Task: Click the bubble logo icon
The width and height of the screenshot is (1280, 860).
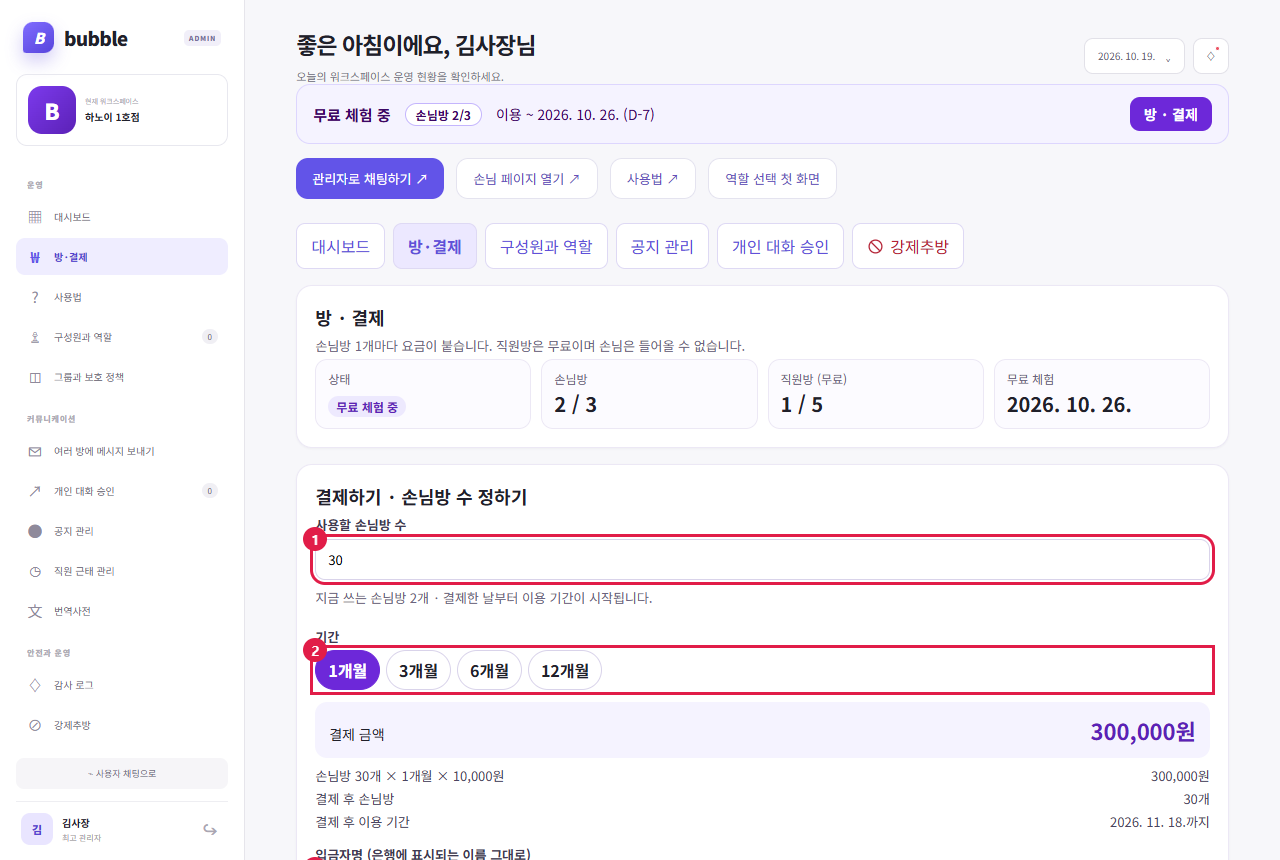Action: point(38,38)
